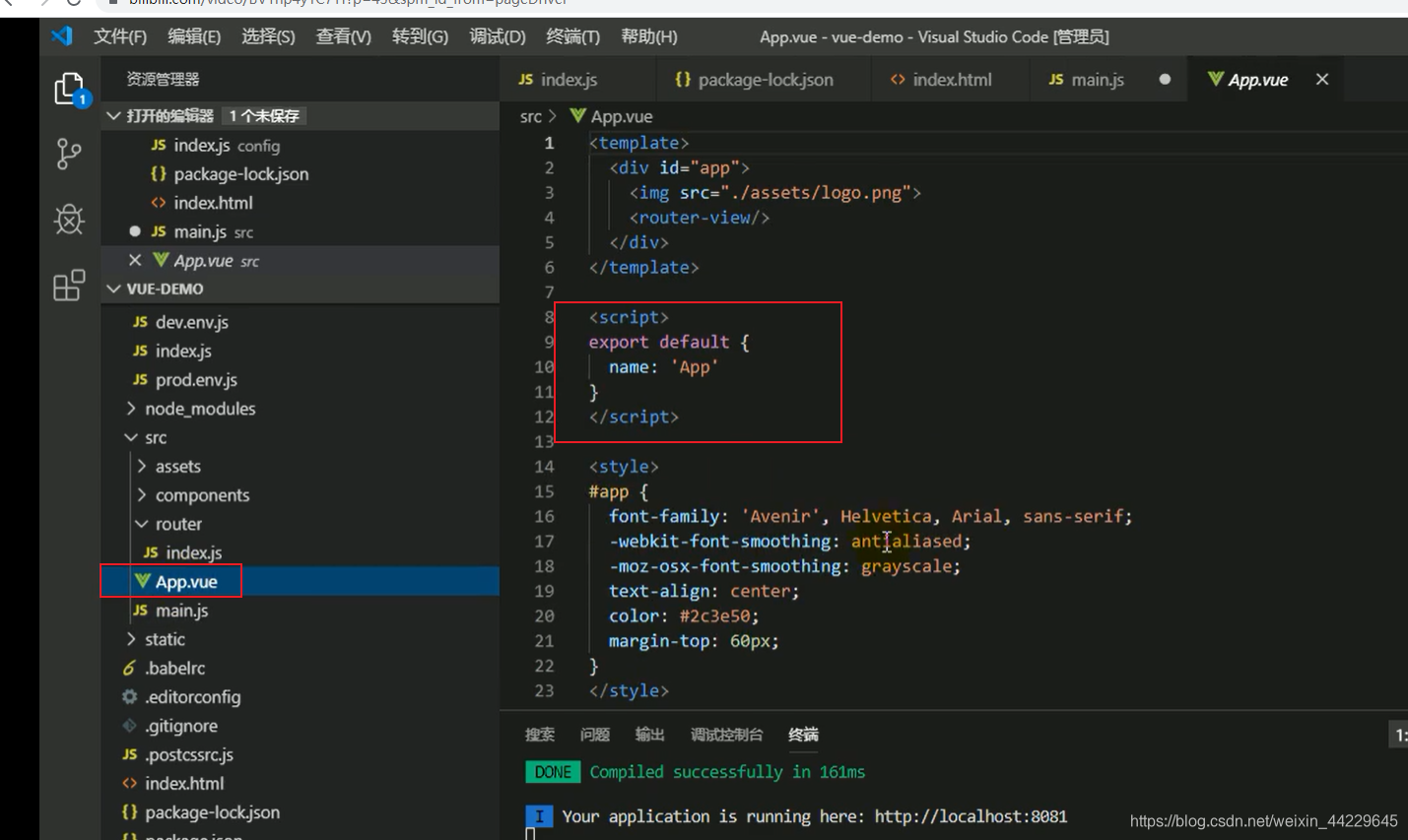Expand the assets folder
1408x840 pixels.
click(142, 466)
